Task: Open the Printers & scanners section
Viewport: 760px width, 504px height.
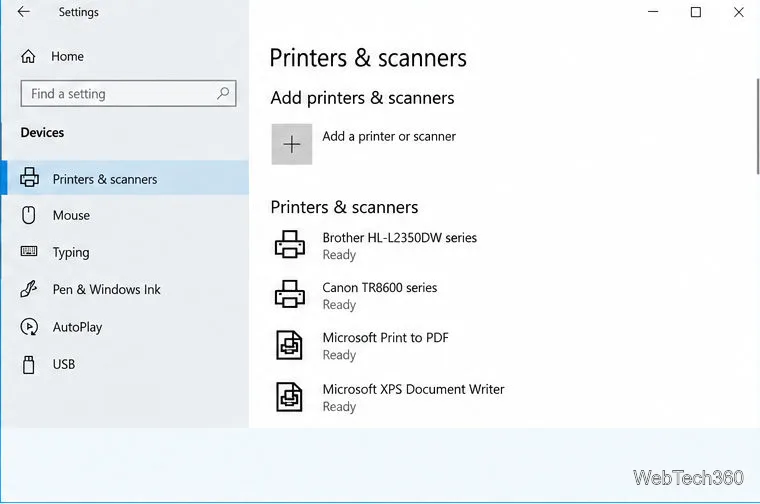Action: coord(125,178)
